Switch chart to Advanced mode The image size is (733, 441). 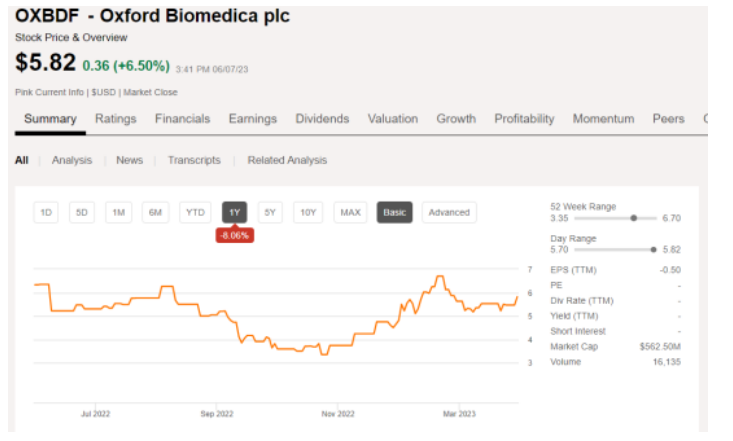(449, 212)
